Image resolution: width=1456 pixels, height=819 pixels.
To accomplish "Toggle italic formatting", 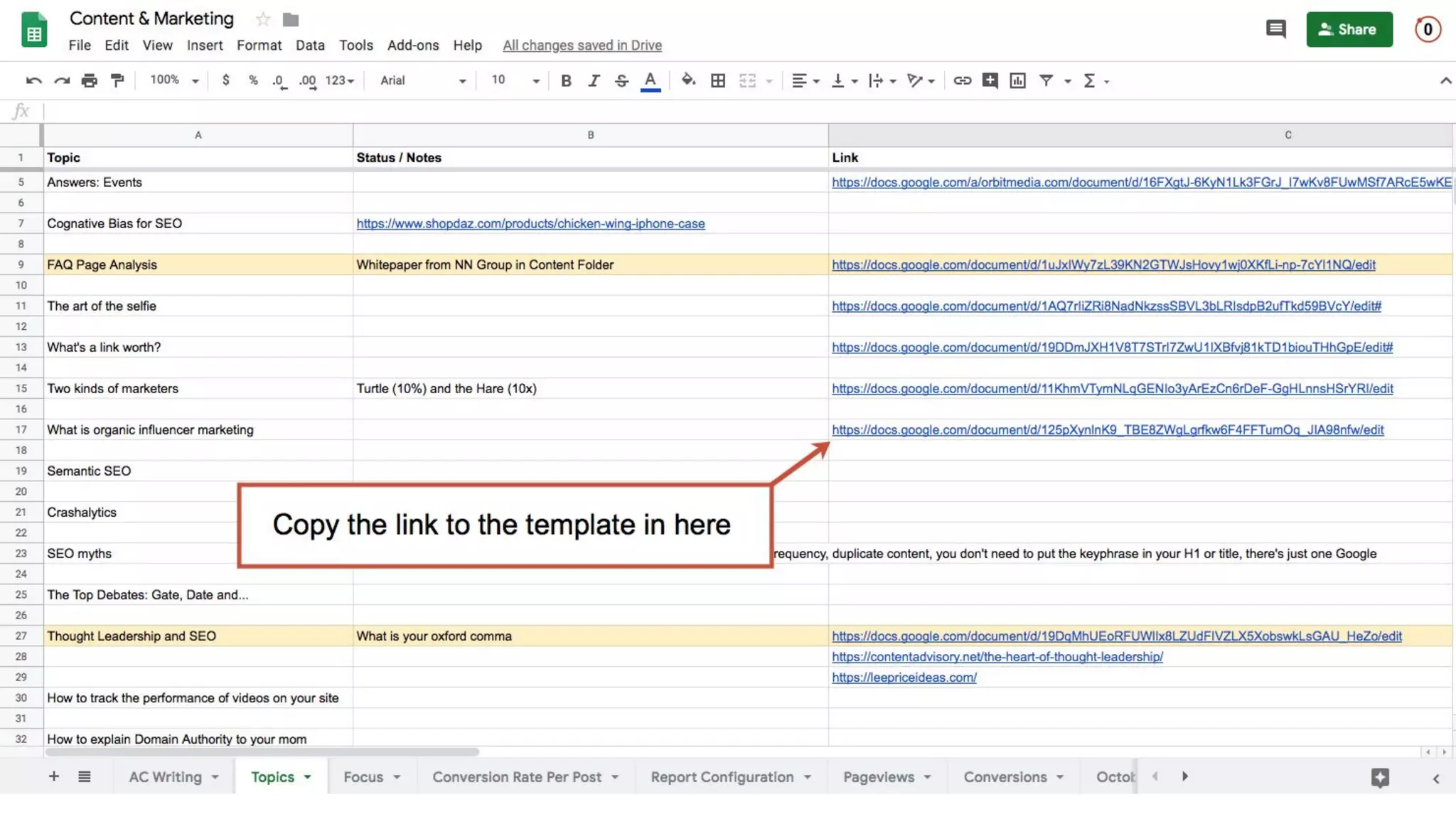I will pos(594,80).
